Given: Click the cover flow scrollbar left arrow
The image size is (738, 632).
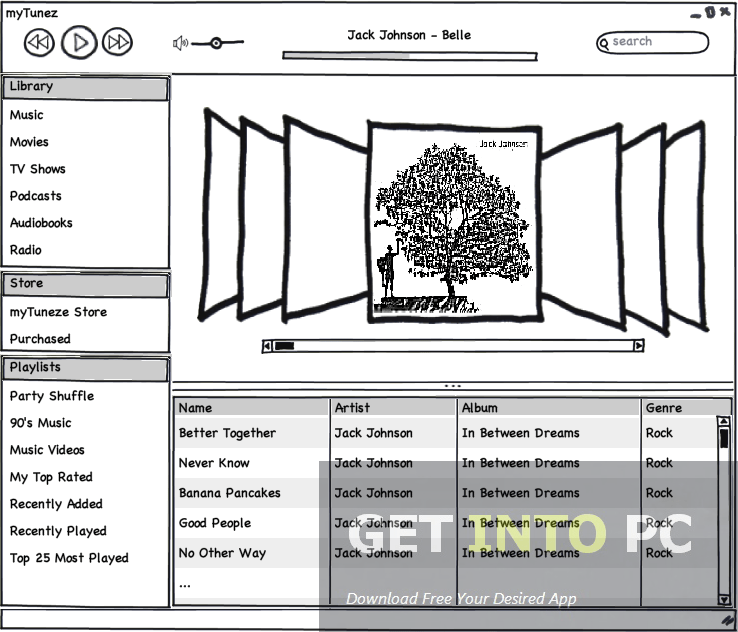Looking at the screenshot, I should (267, 346).
